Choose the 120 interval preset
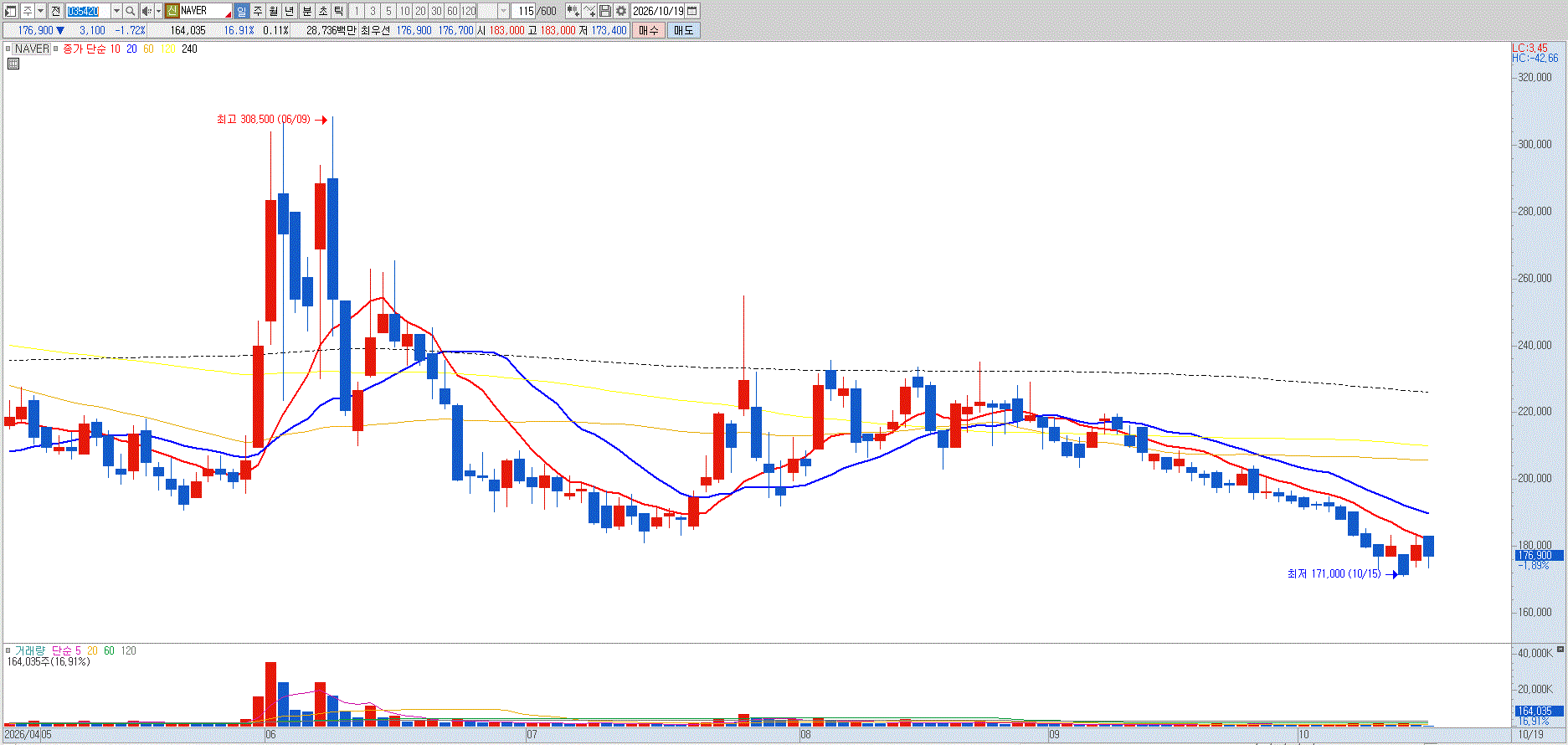 469,11
